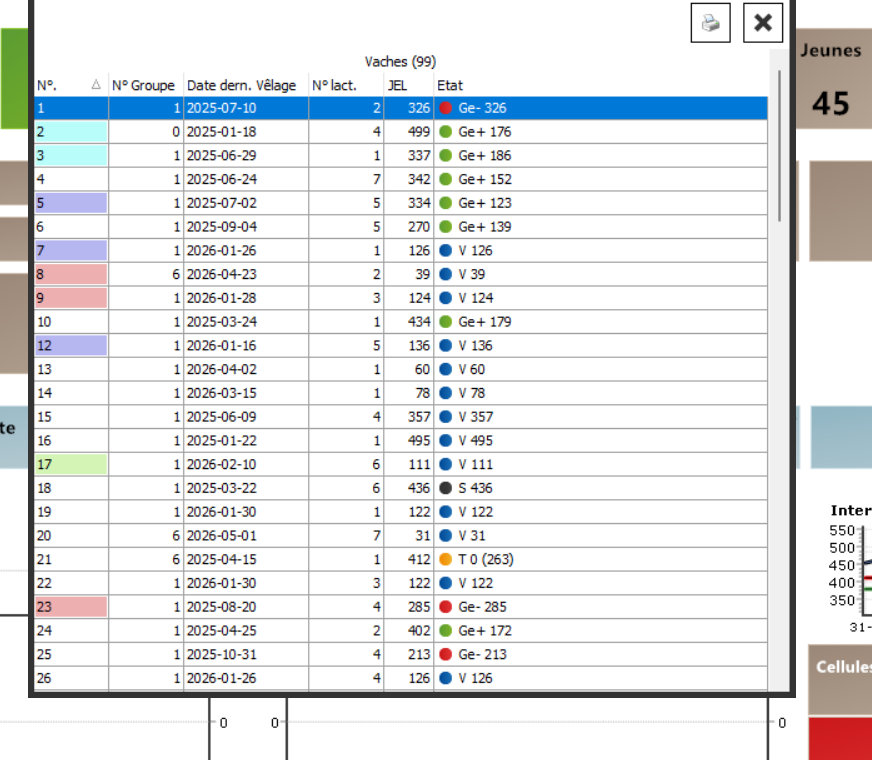Click calving date 2025-06-09
This screenshot has height=760, width=872.
(221, 417)
